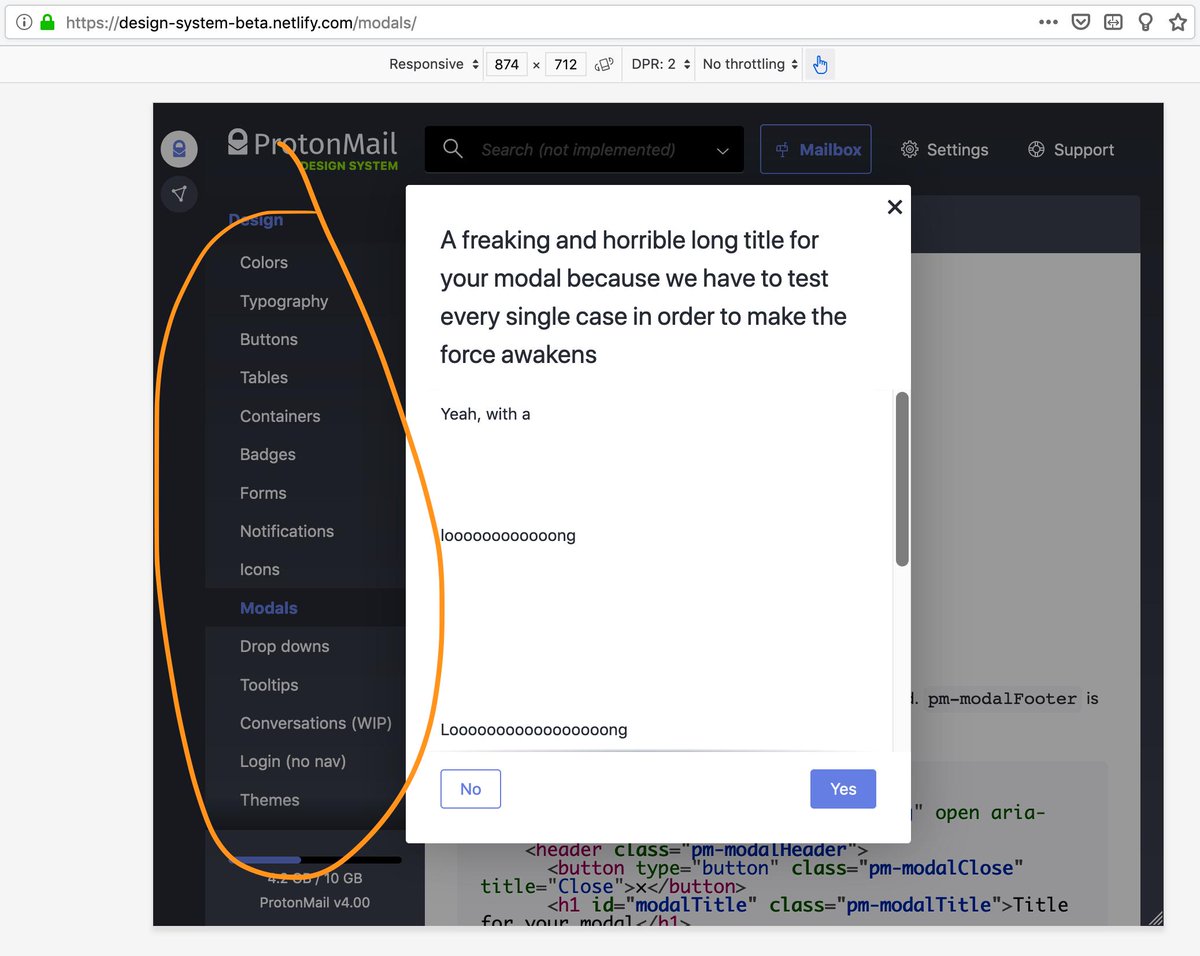Open Settings in the top navigation
This screenshot has width=1200, height=956.
coord(944,150)
